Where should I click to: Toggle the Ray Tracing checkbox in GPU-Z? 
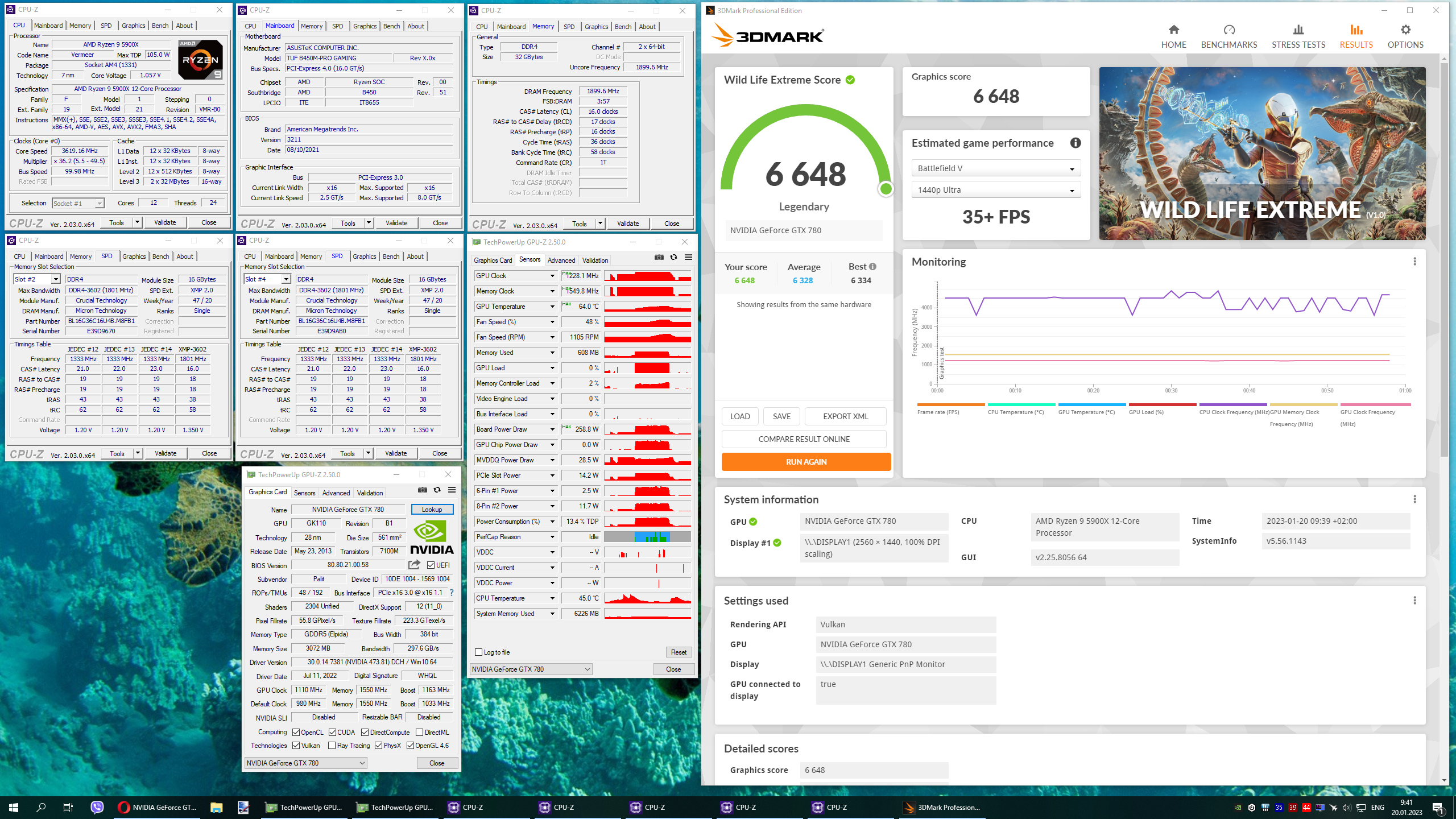[x=332, y=745]
